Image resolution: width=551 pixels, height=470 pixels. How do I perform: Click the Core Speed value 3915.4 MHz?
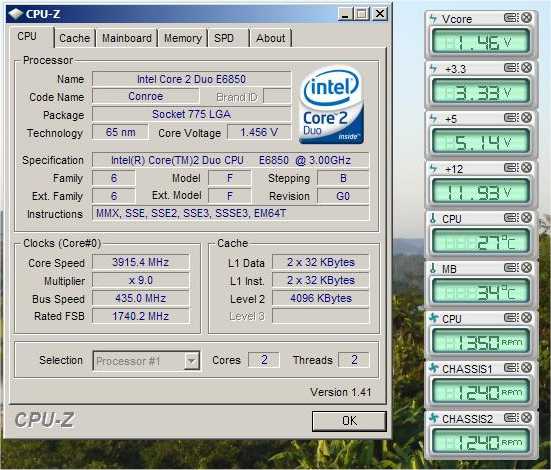[141, 262]
